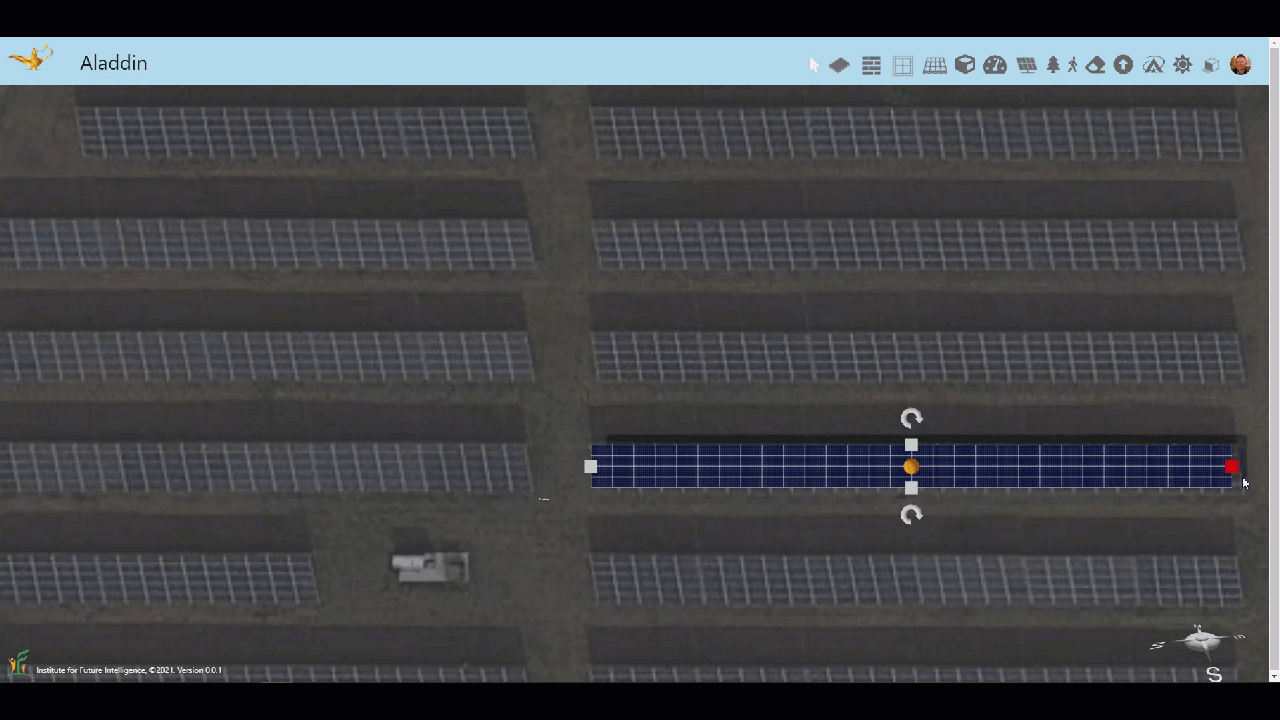Viewport: 1280px width, 720px height.
Task: Select the walking Human tool
Action: [1073, 65]
